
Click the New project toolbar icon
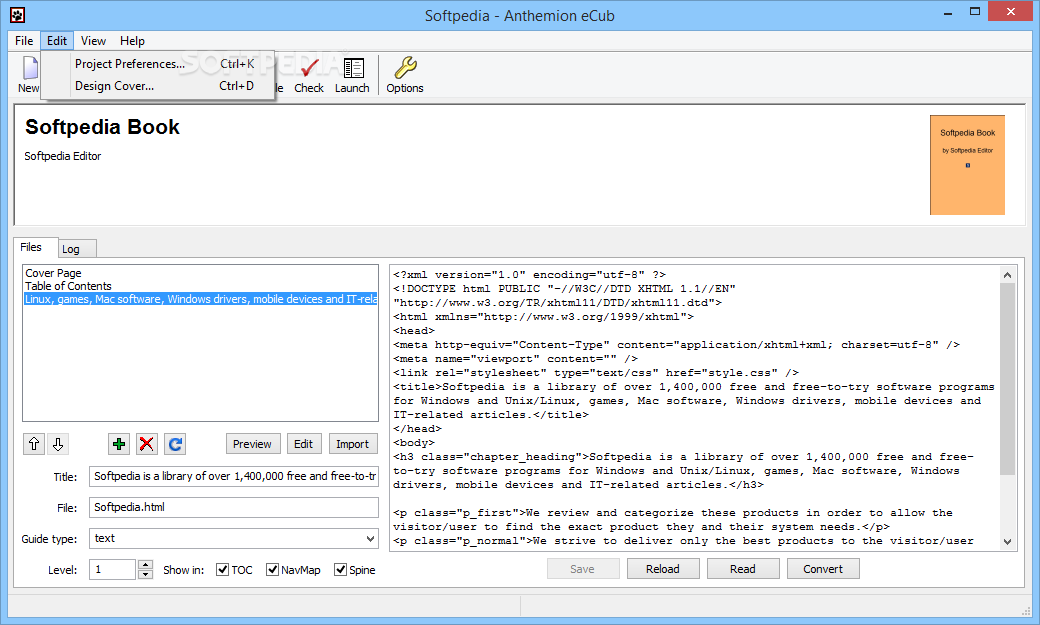[x=29, y=74]
